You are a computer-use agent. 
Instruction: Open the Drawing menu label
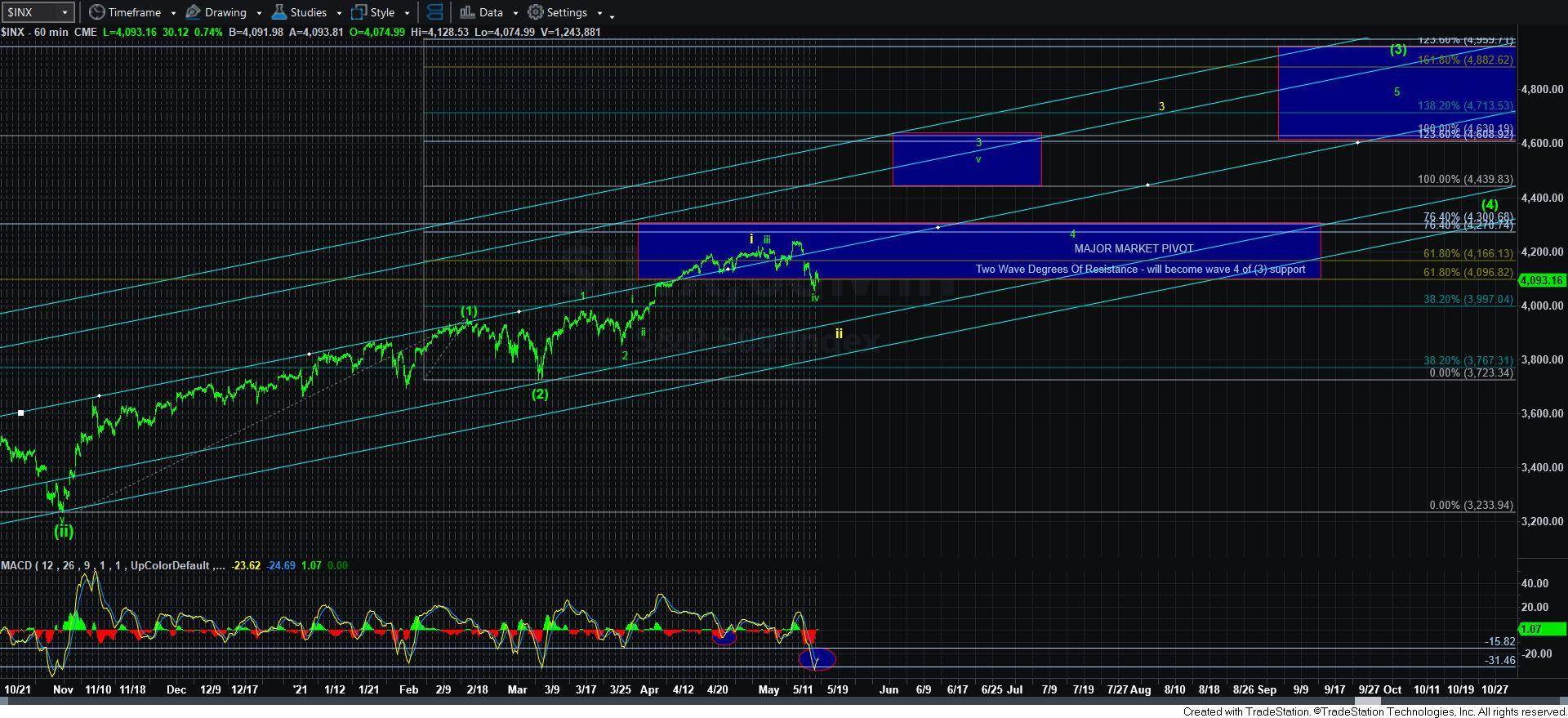coord(225,12)
